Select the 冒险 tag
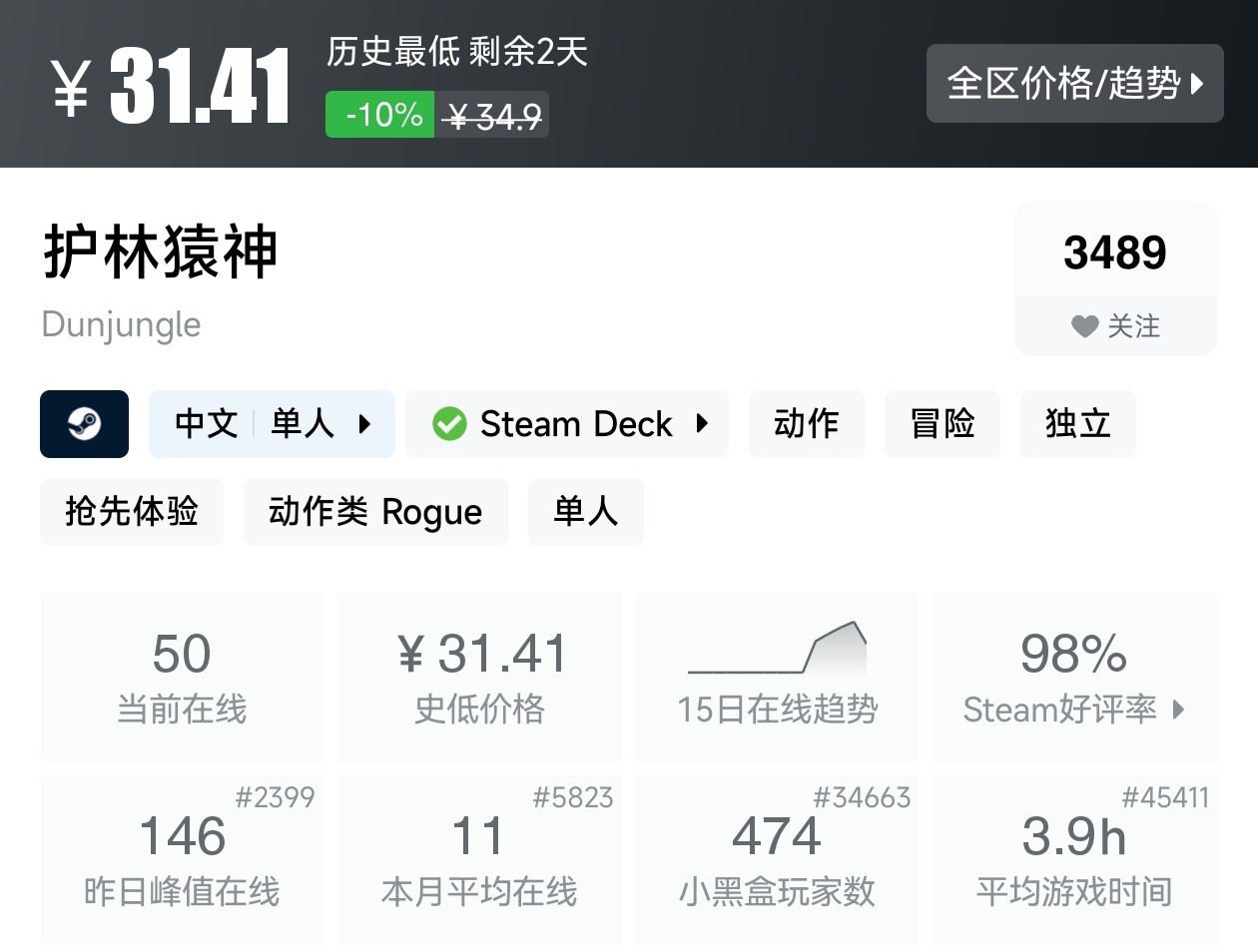The image size is (1258, 952). tap(942, 424)
